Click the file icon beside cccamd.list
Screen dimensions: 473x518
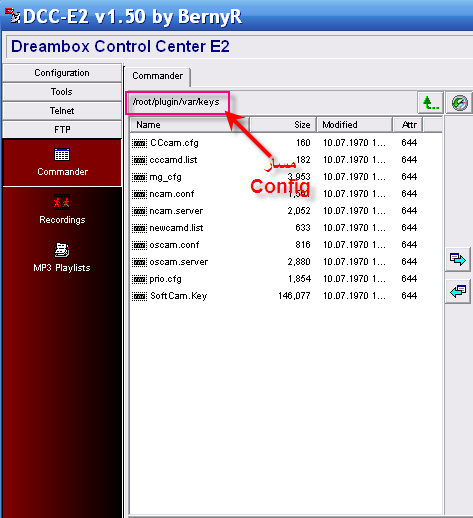139,160
